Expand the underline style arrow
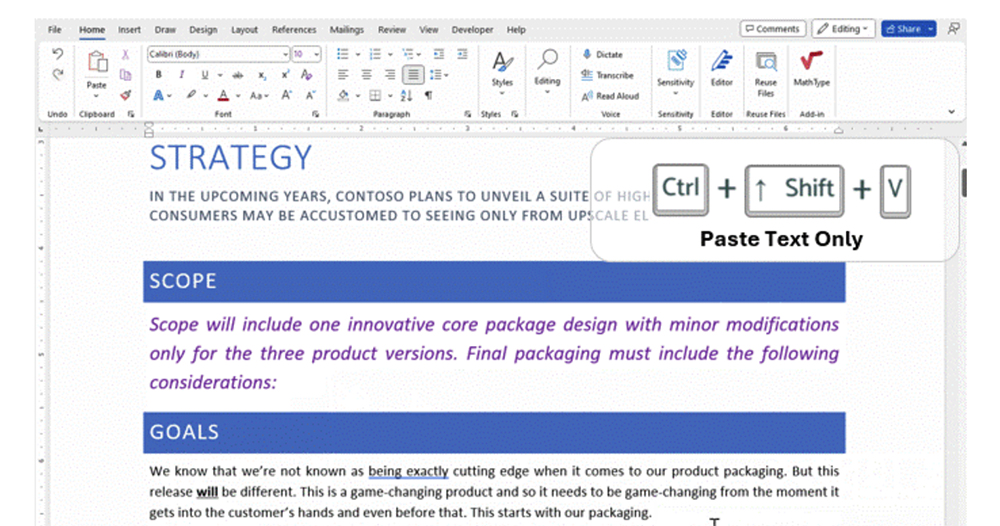 [x=220, y=75]
